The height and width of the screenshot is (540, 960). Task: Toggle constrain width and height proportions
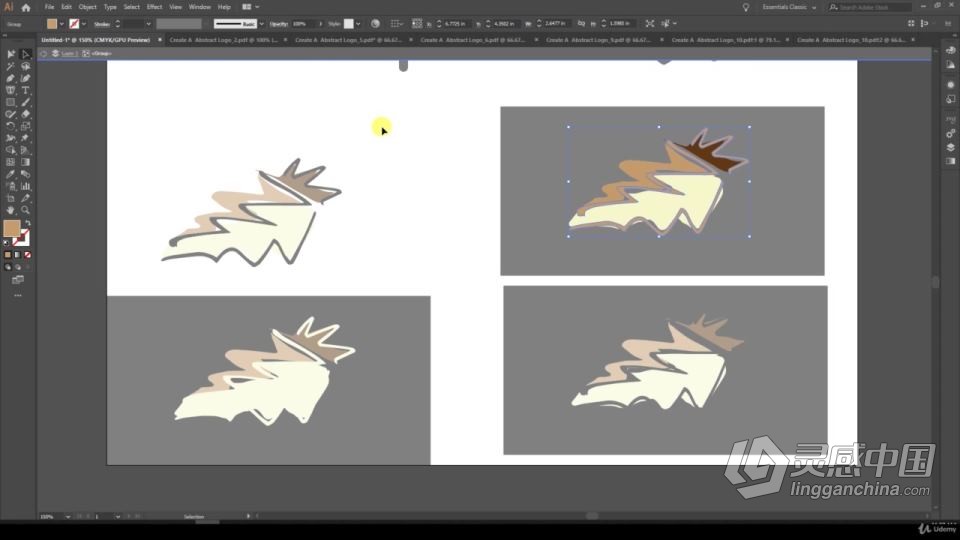[581, 23]
